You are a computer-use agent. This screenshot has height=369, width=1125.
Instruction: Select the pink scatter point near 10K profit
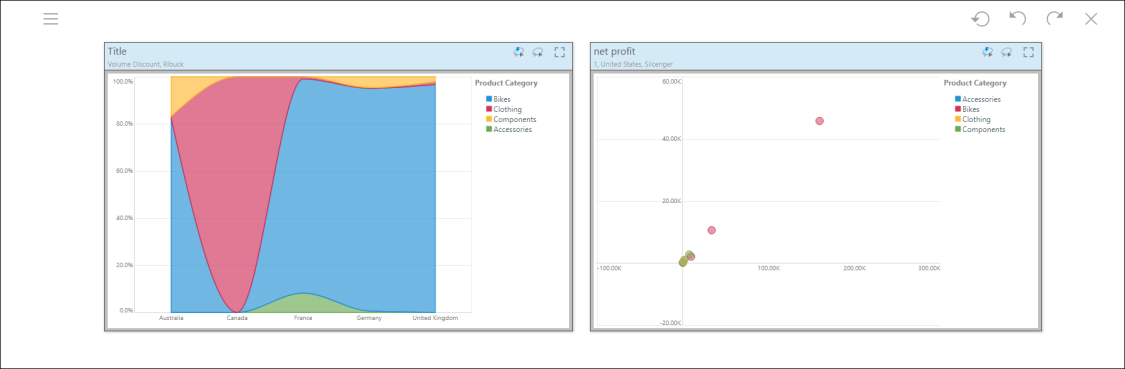[712, 230]
